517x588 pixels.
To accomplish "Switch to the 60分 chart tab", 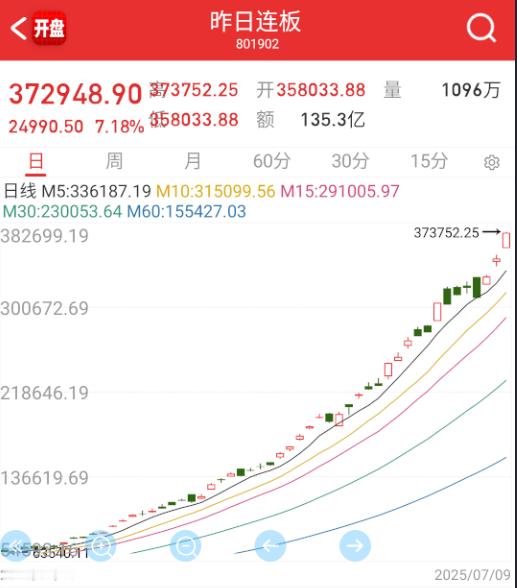I will (272, 161).
